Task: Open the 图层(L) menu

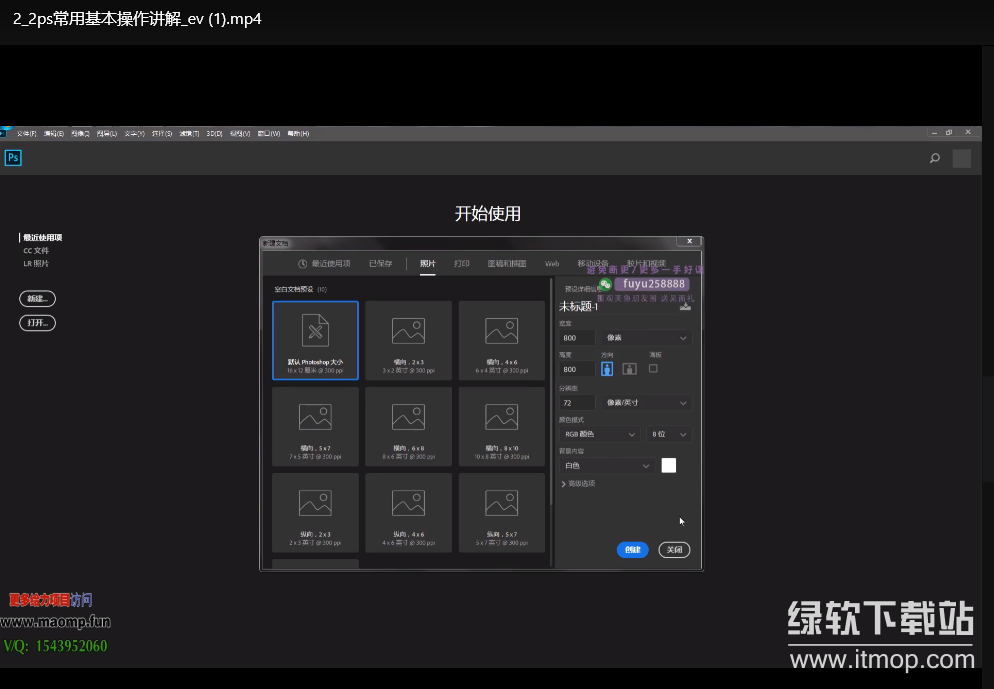Action: (x=106, y=134)
